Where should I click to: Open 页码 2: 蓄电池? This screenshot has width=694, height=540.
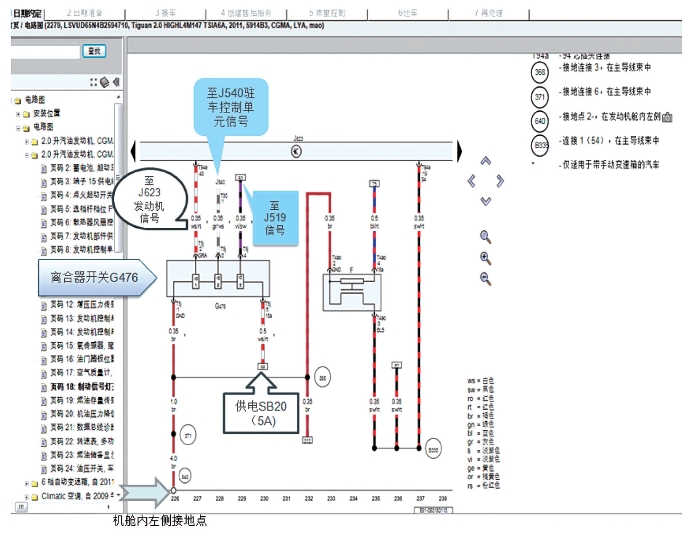(x=82, y=168)
